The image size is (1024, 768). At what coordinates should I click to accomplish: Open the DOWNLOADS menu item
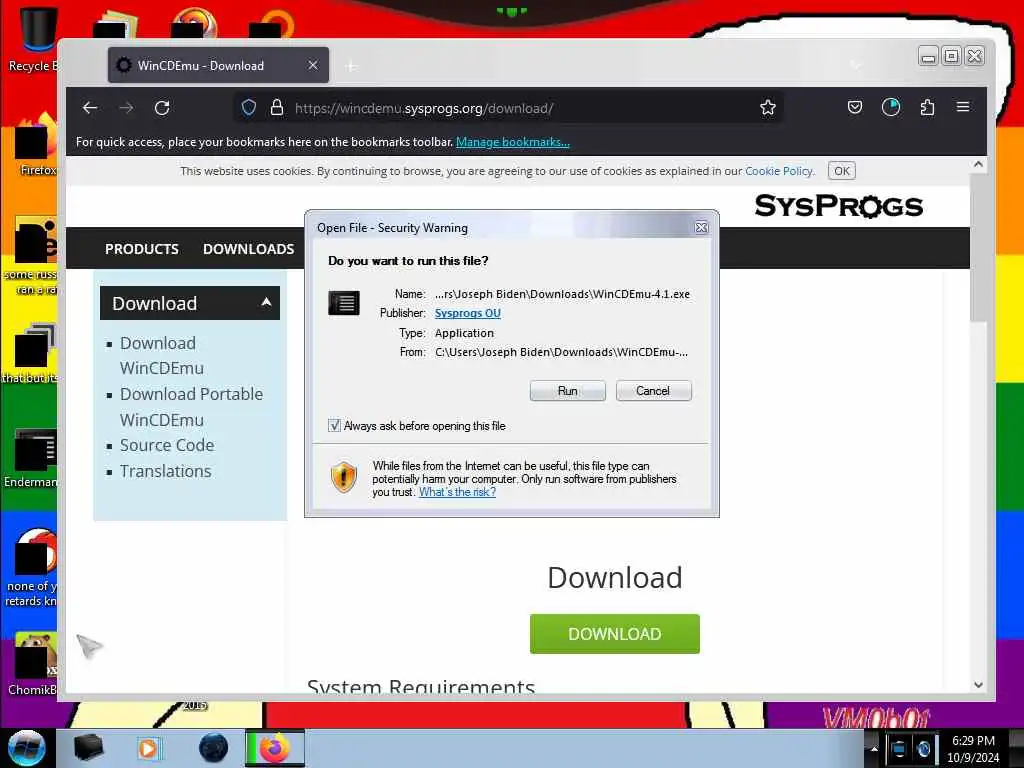[248, 249]
